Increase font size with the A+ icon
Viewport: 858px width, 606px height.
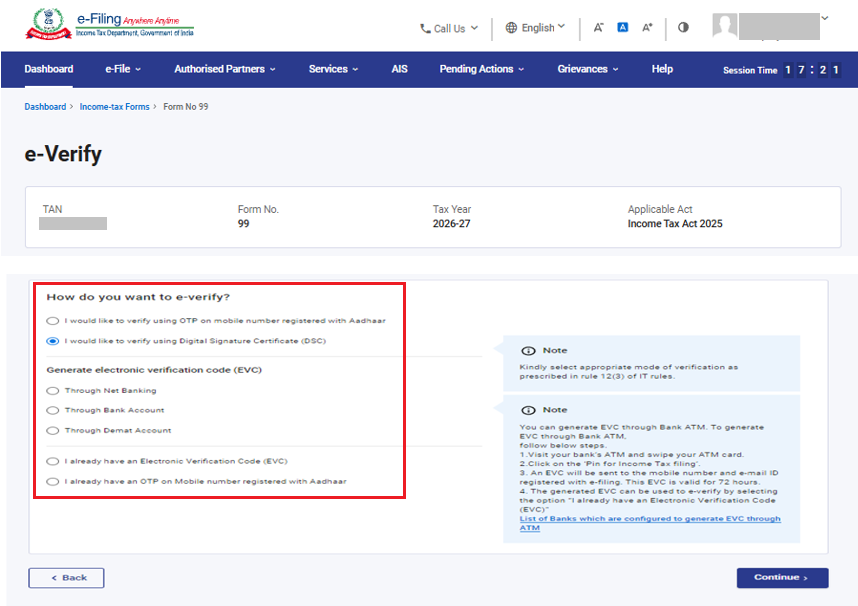tap(647, 27)
